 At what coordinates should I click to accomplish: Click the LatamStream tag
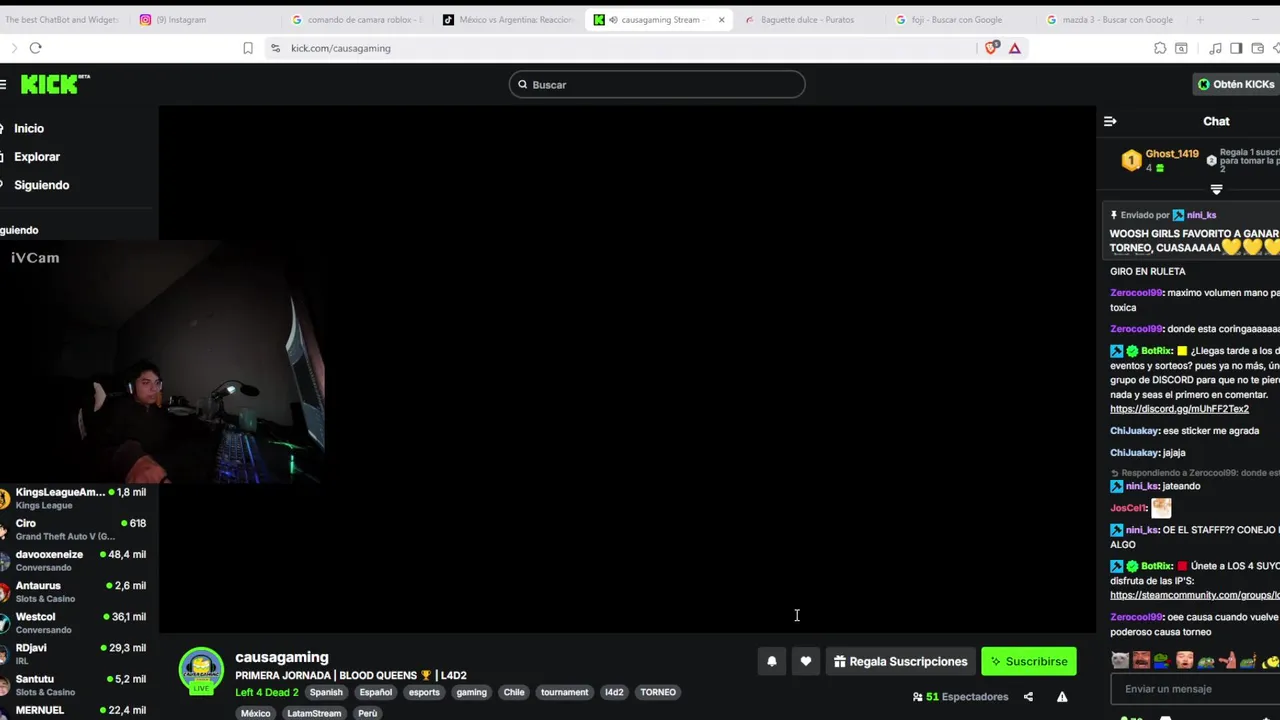click(314, 713)
